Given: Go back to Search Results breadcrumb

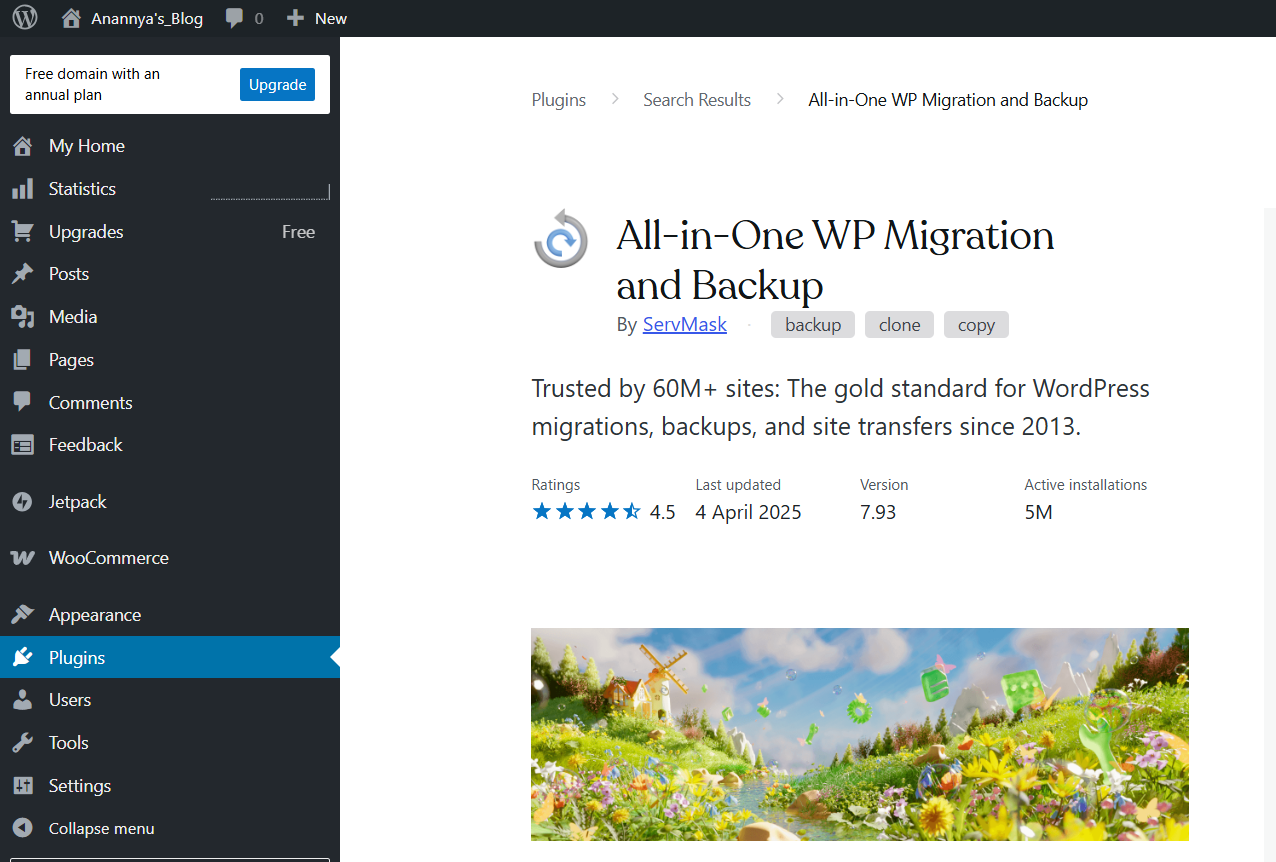Looking at the screenshot, I should (697, 100).
